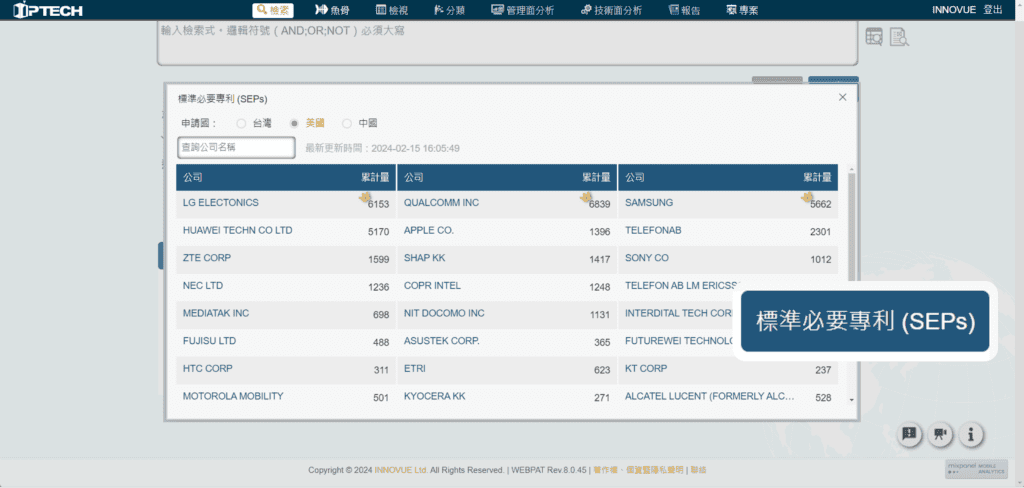Screen dimensions: 1024x488
Task: Open the 檢索 tab in navigation
Action: 273,10
